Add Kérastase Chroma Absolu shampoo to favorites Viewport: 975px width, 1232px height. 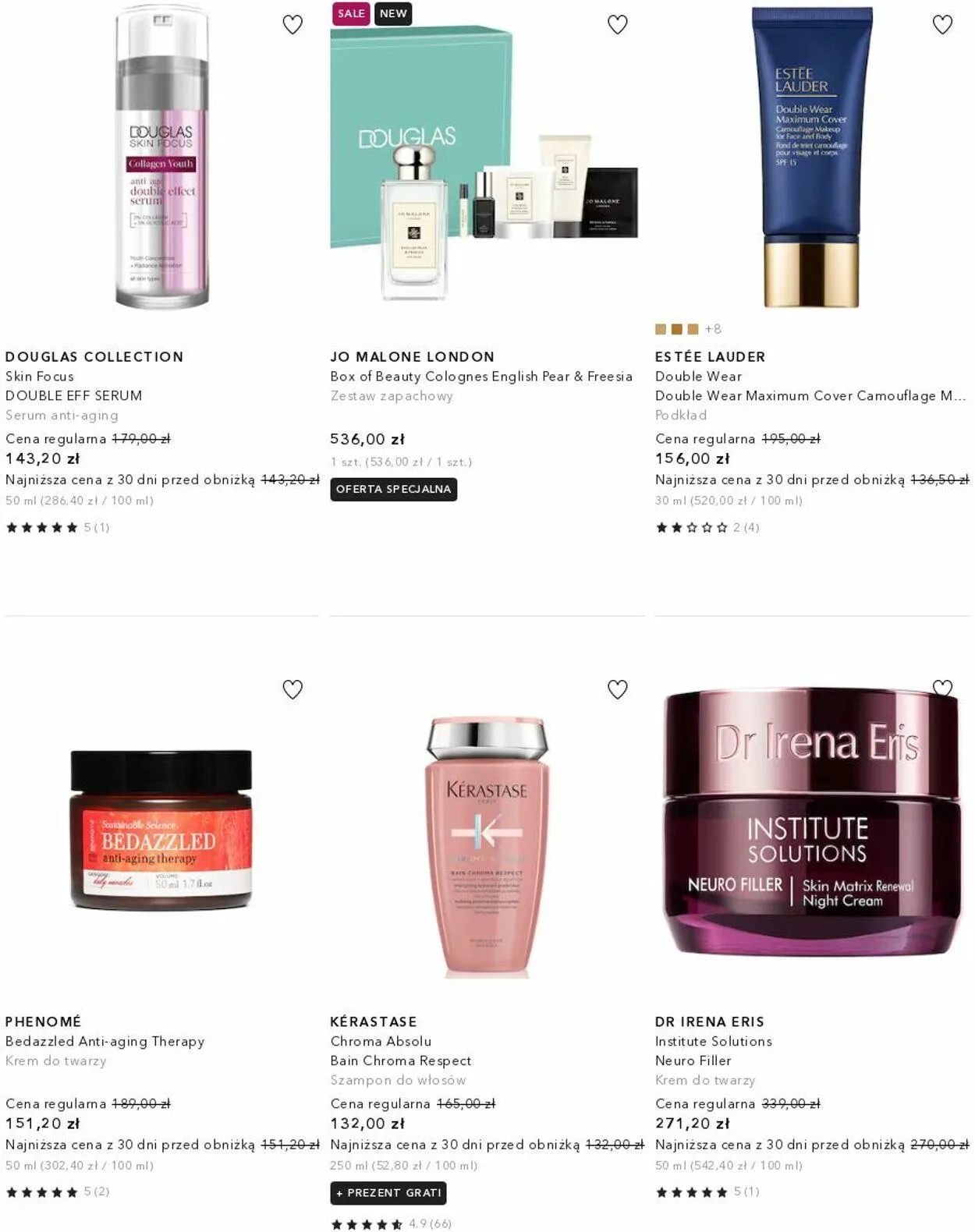point(618,689)
